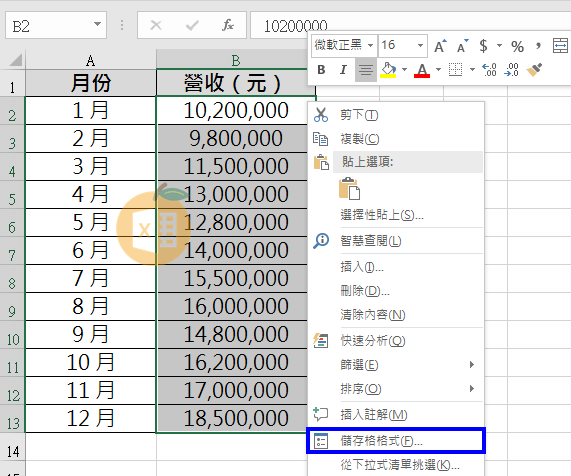Click the Format Cells icon in menu
The image size is (571, 476).
coord(321,441)
